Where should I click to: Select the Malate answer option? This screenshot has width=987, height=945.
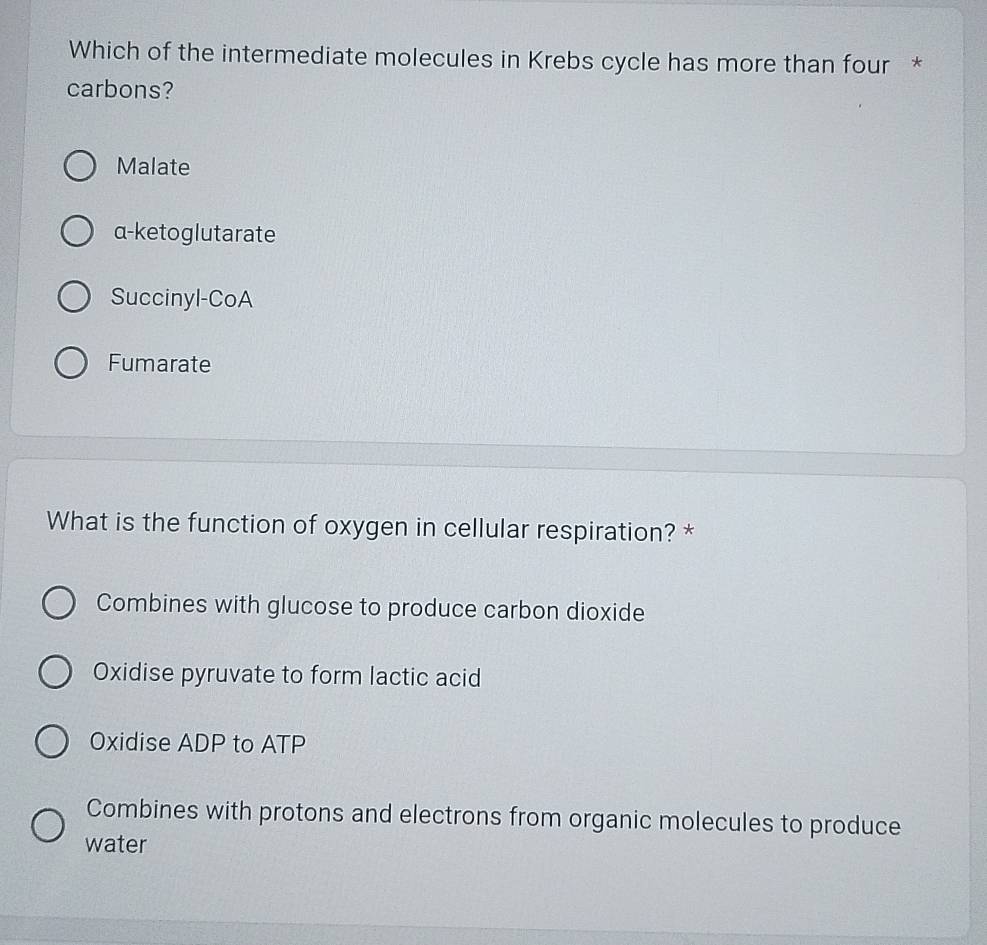pyautogui.click(x=81, y=165)
